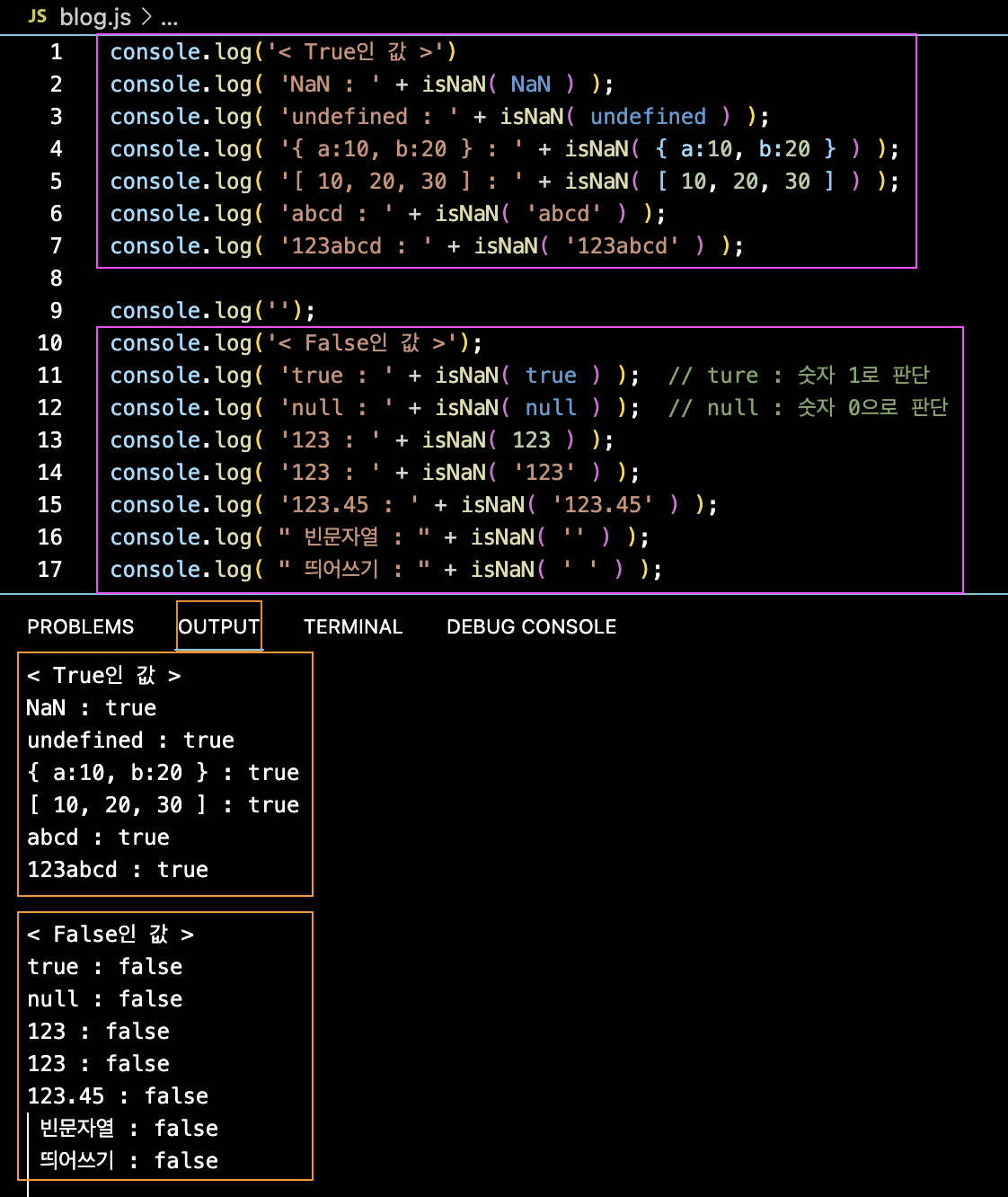Click '[ 10, 20, 30 ] : ' string on line 5
1008x1197 pixels.
tap(402, 182)
